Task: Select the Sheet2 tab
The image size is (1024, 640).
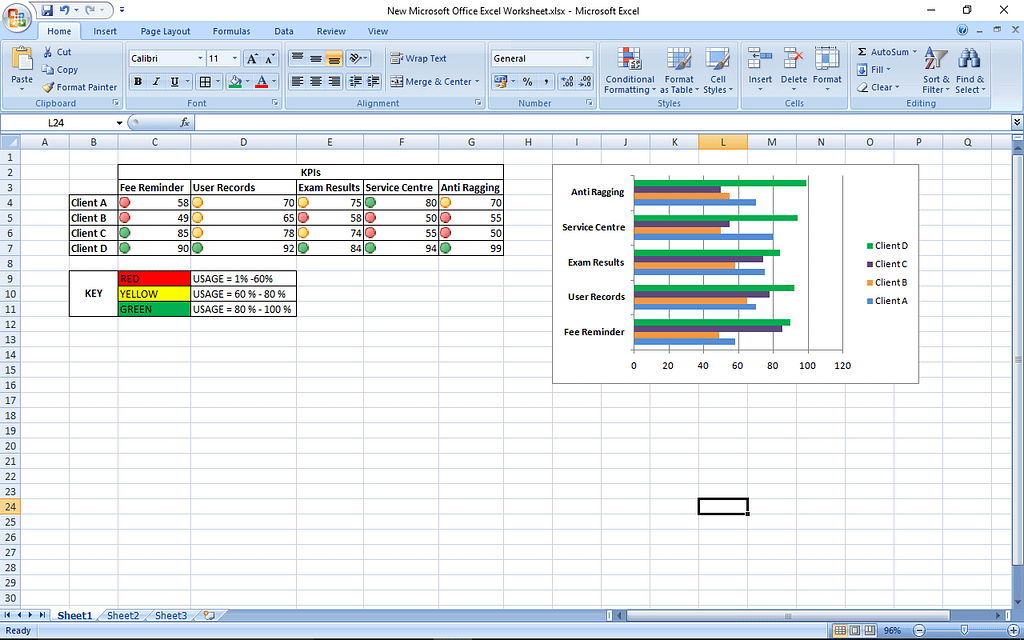Action: pos(121,616)
